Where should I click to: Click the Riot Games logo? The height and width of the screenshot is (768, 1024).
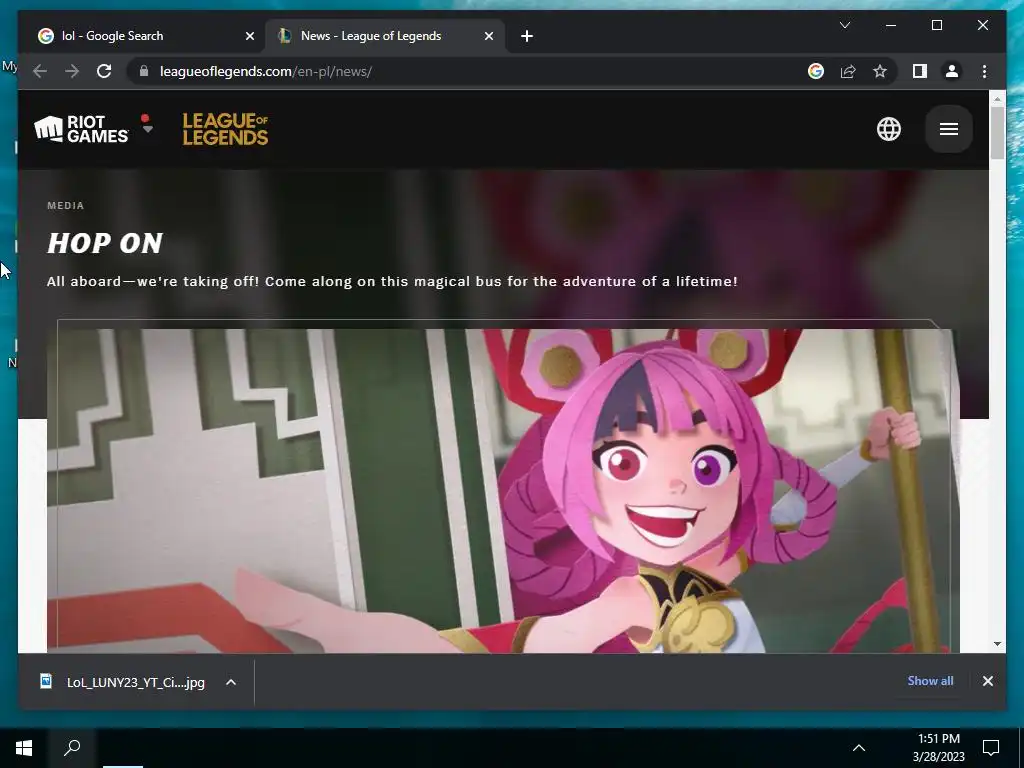[82, 129]
